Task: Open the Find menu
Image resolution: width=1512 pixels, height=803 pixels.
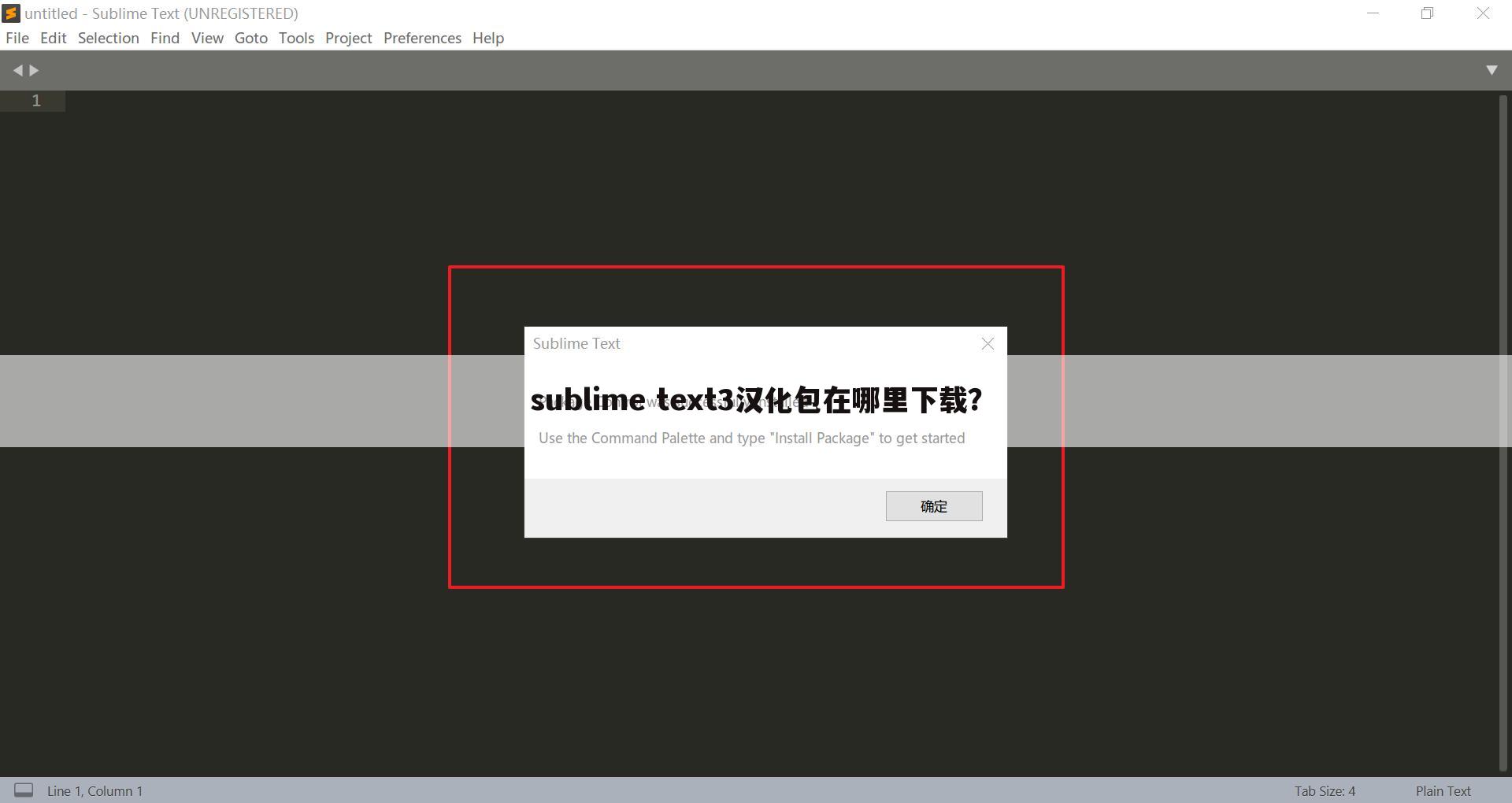Action: [x=165, y=38]
